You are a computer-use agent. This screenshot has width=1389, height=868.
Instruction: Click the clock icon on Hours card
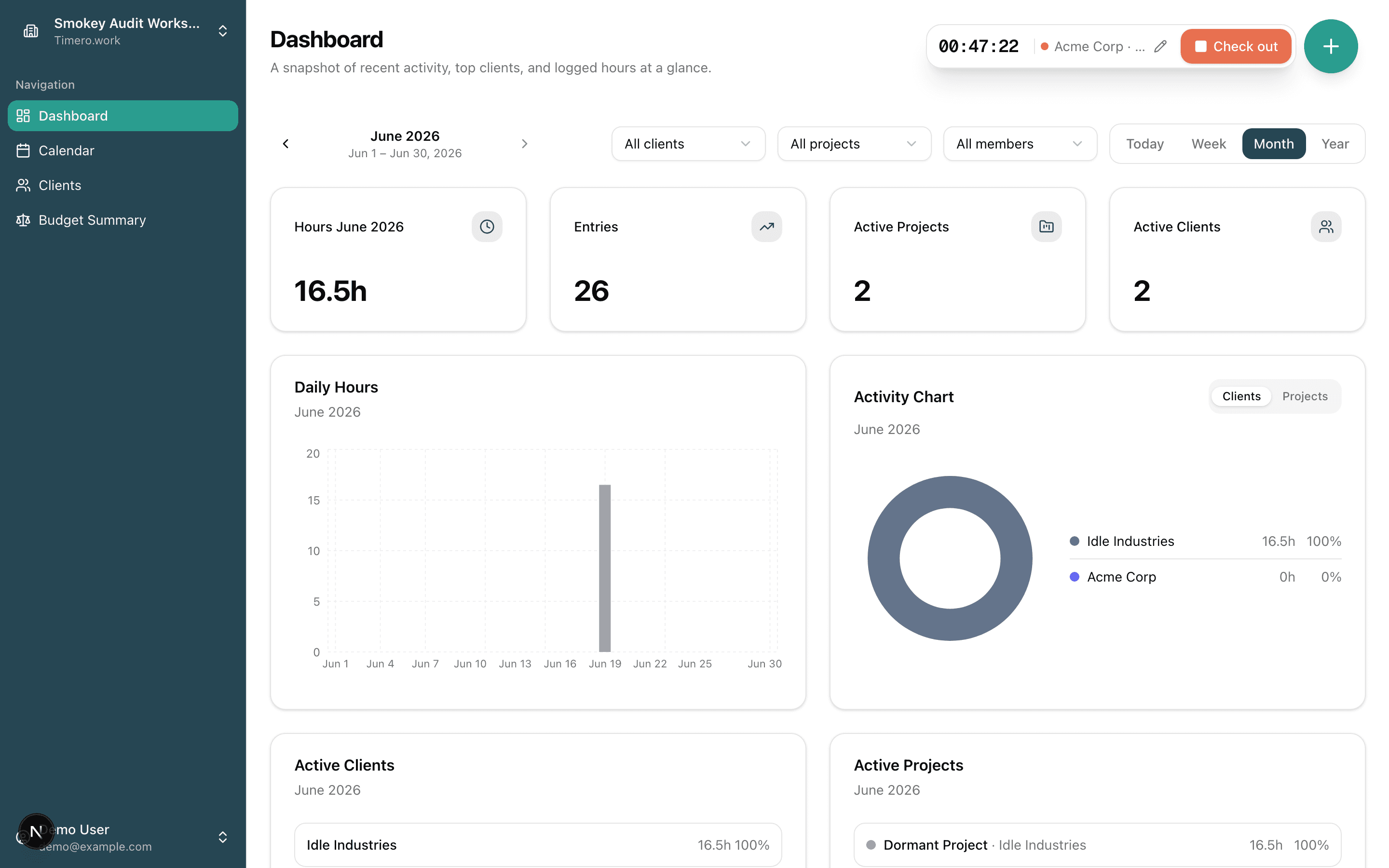click(487, 227)
